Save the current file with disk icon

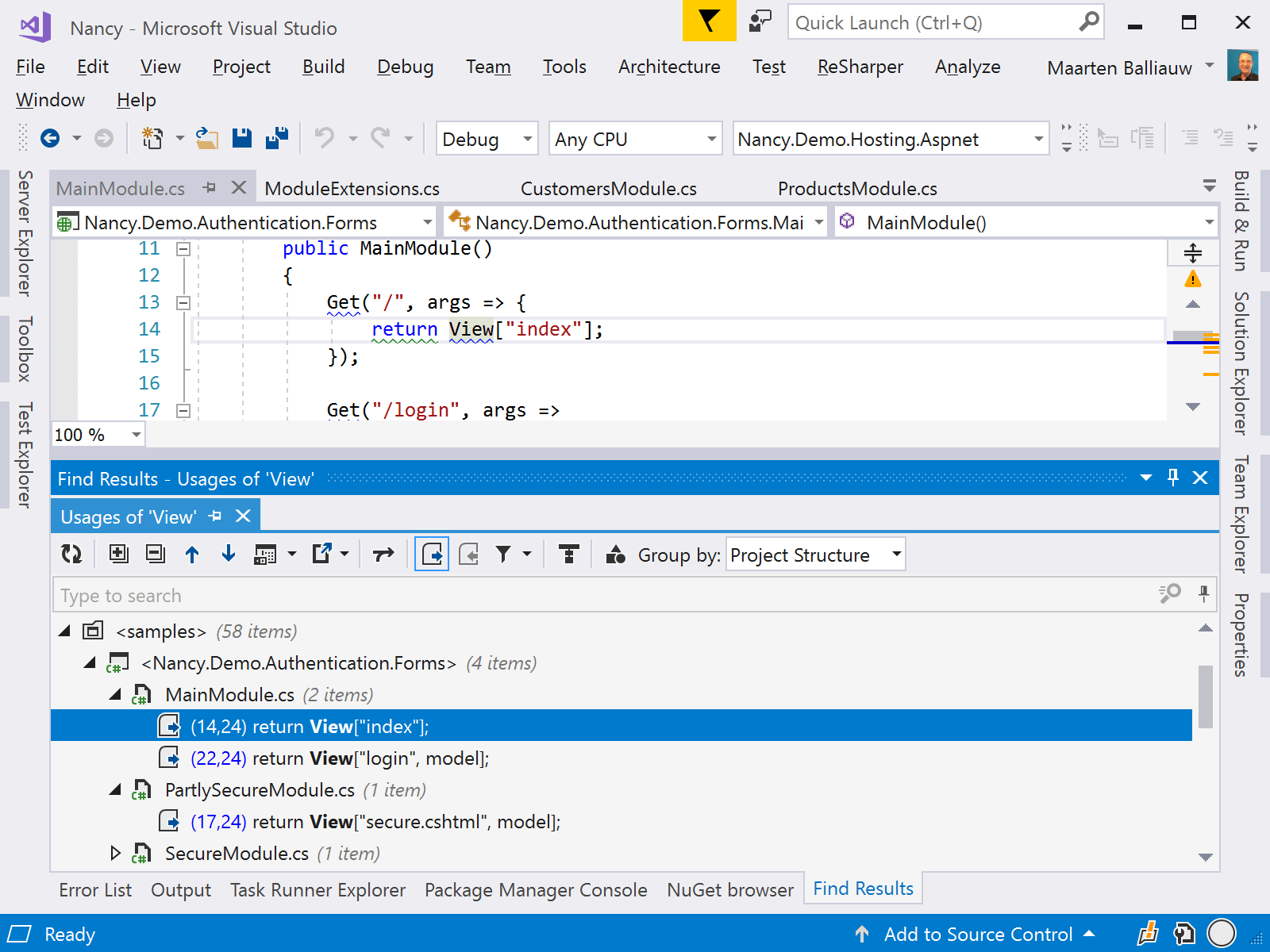[x=242, y=138]
